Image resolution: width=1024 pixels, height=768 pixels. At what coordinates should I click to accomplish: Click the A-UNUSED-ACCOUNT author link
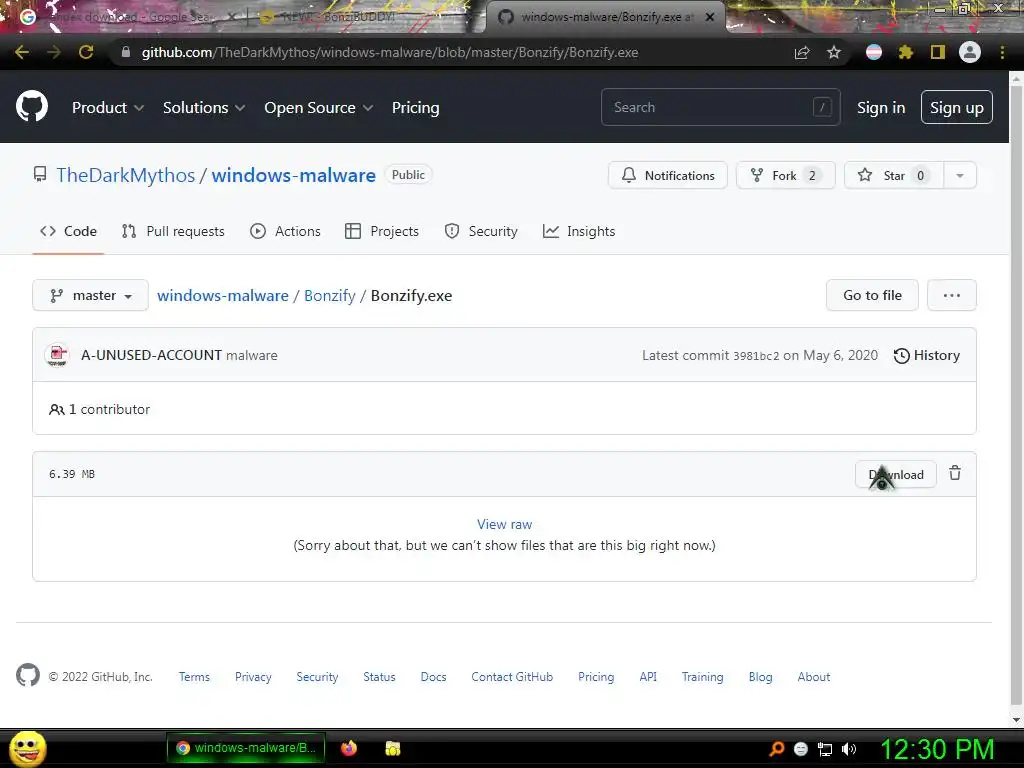tap(152, 355)
